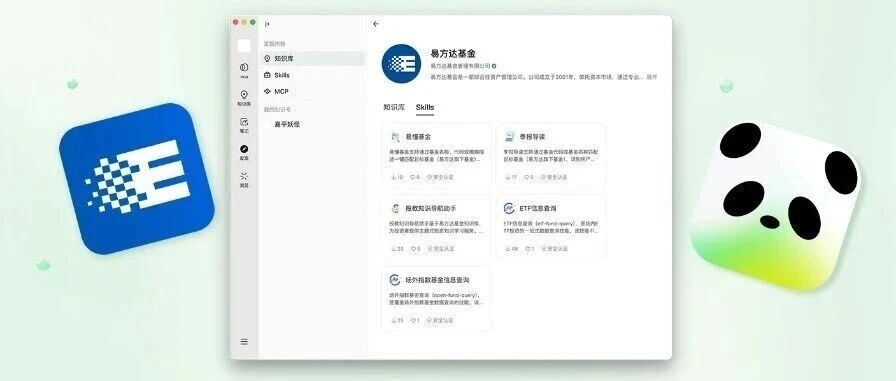The height and width of the screenshot is (381, 896).
Task: Collapse the sidebar panel toggle icon
Action: pyautogui.click(x=267, y=24)
